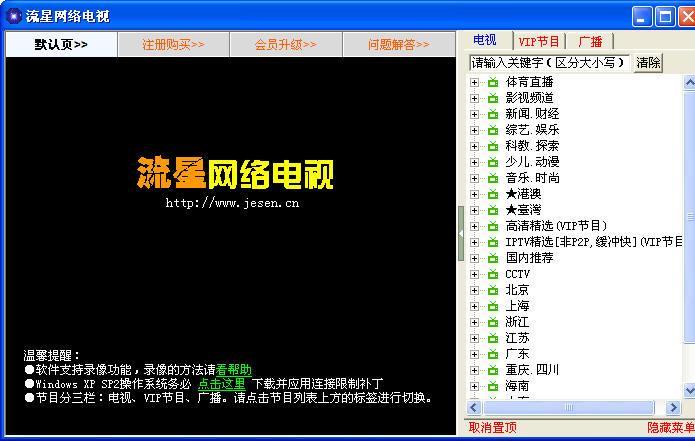695x441 pixels.
Task: Select the 重庆.四川 tree item
Action: coord(532,370)
